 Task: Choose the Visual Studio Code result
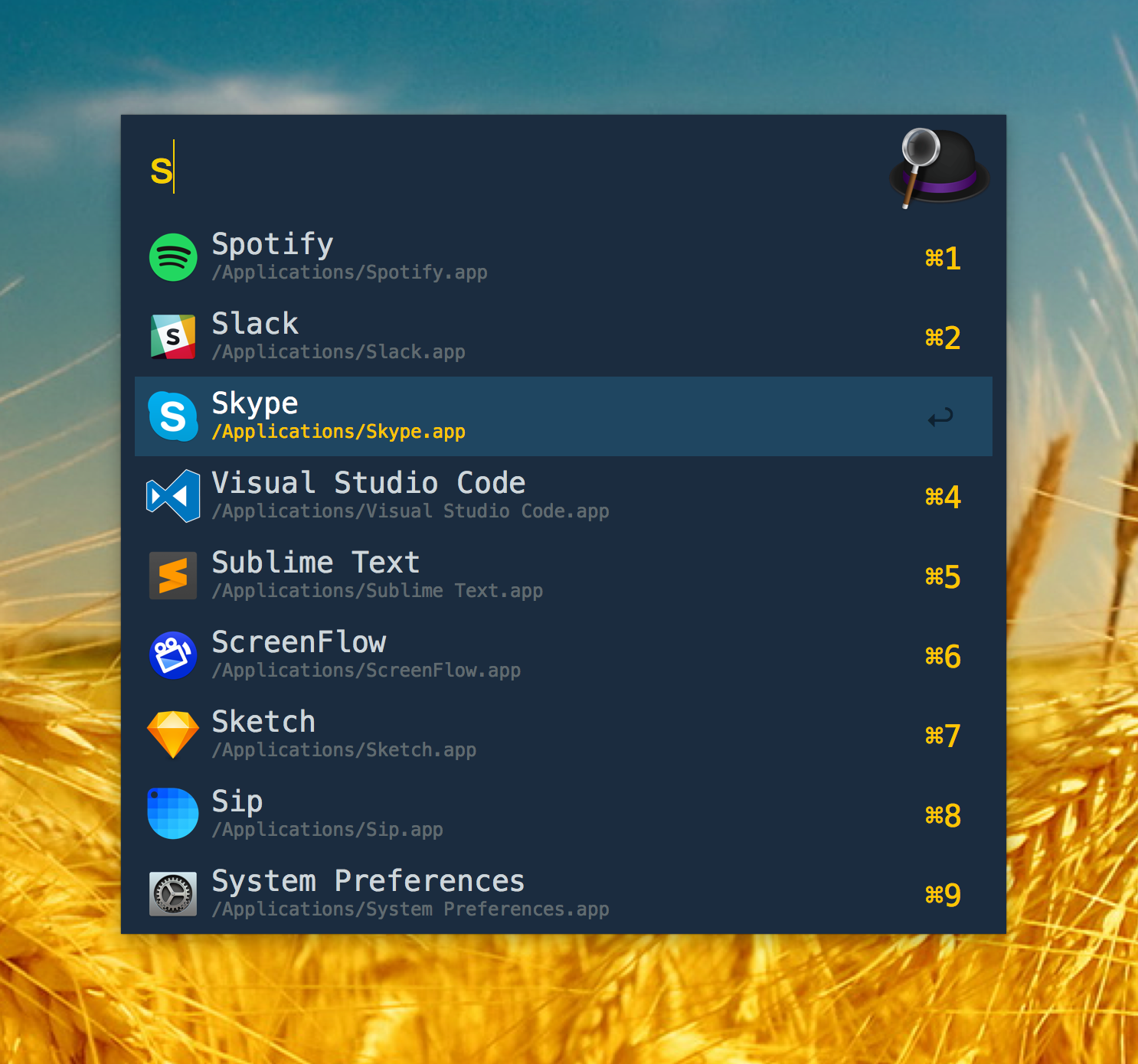564,496
